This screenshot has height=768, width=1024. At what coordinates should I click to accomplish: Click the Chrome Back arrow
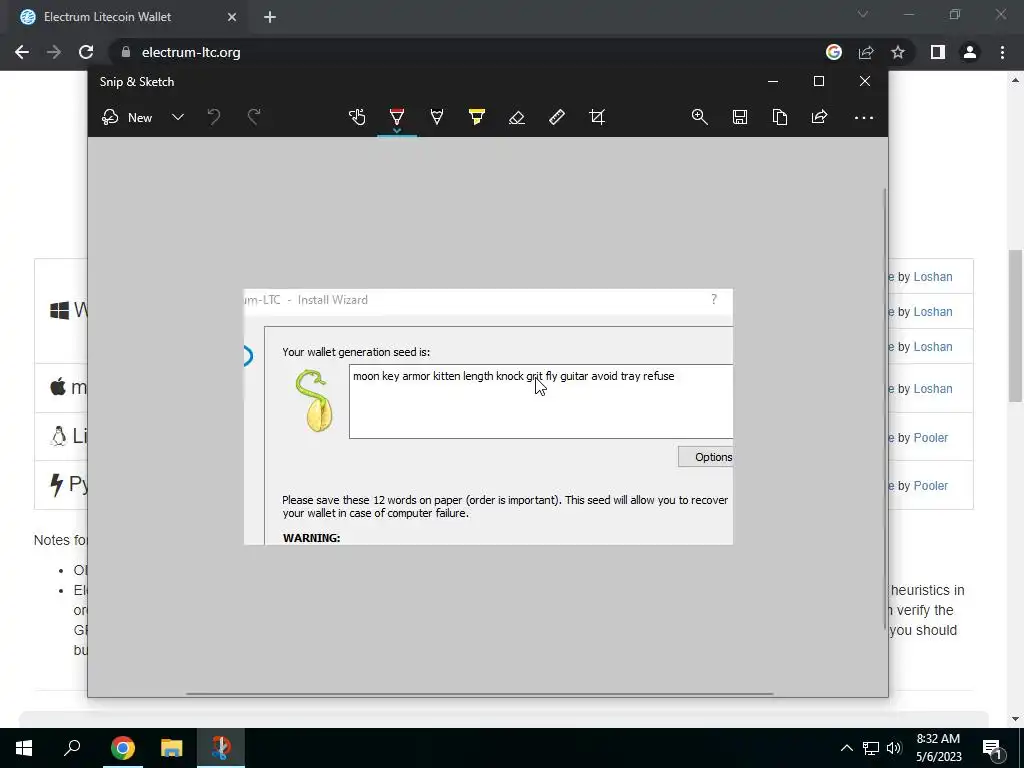coord(22,52)
